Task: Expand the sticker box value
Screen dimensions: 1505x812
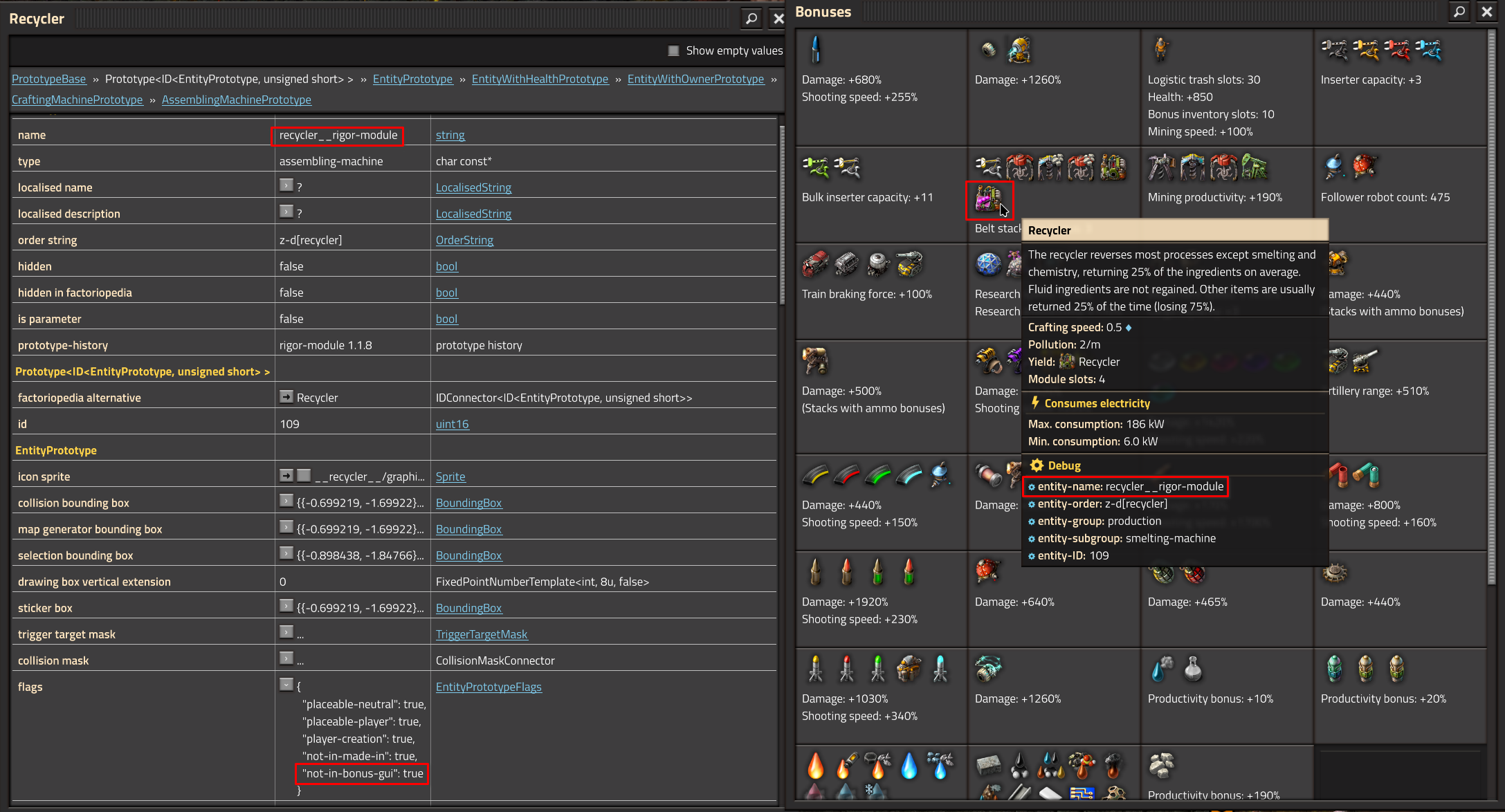Action: [286, 606]
